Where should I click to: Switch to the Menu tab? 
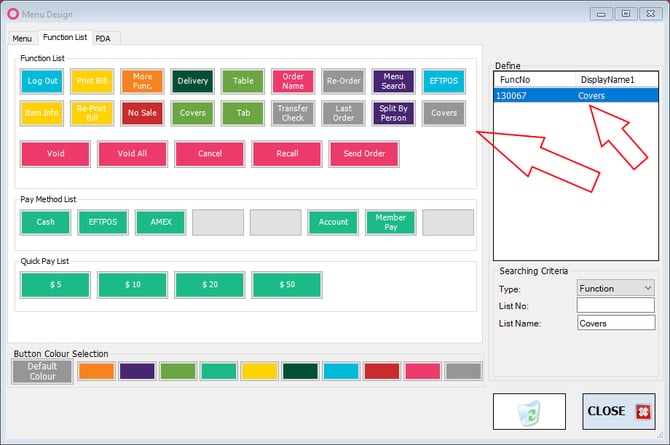point(22,38)
